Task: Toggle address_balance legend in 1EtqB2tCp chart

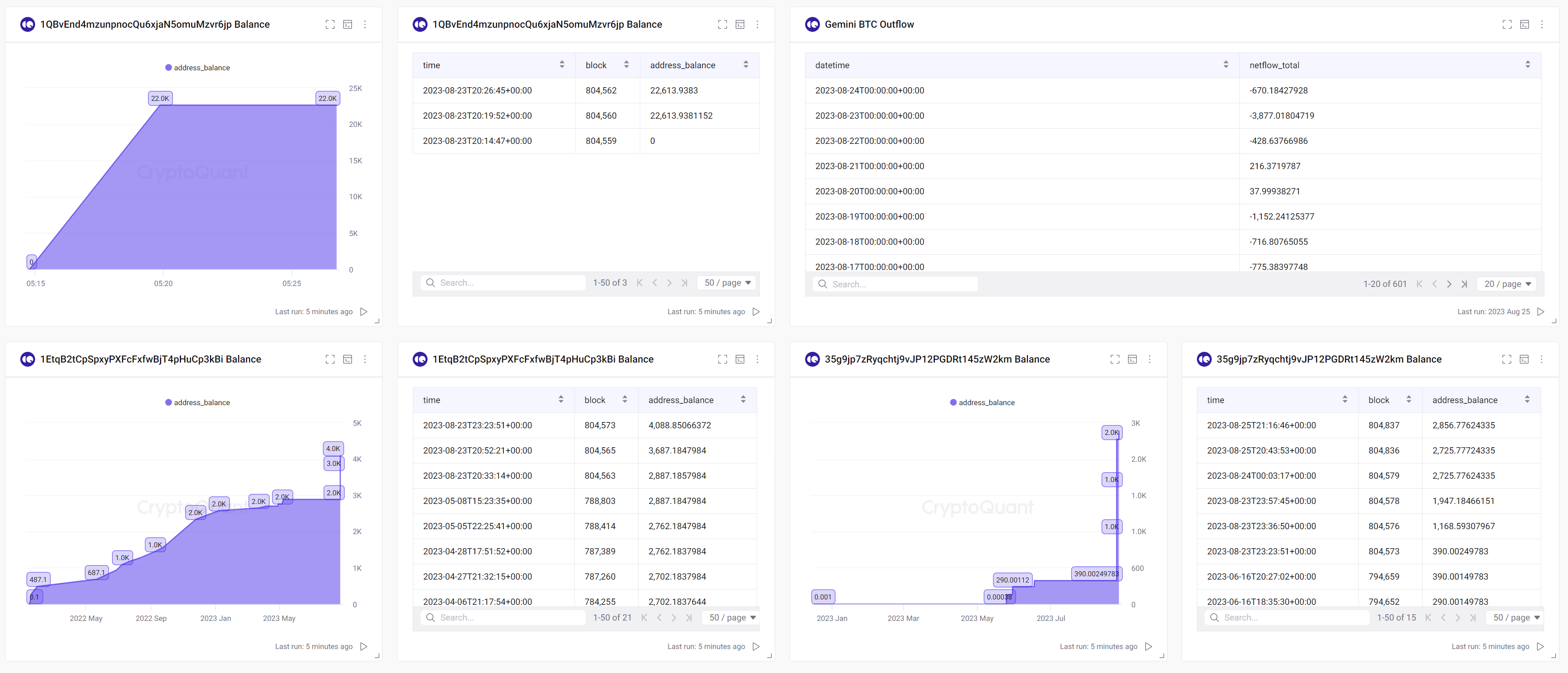Action: 198,403
